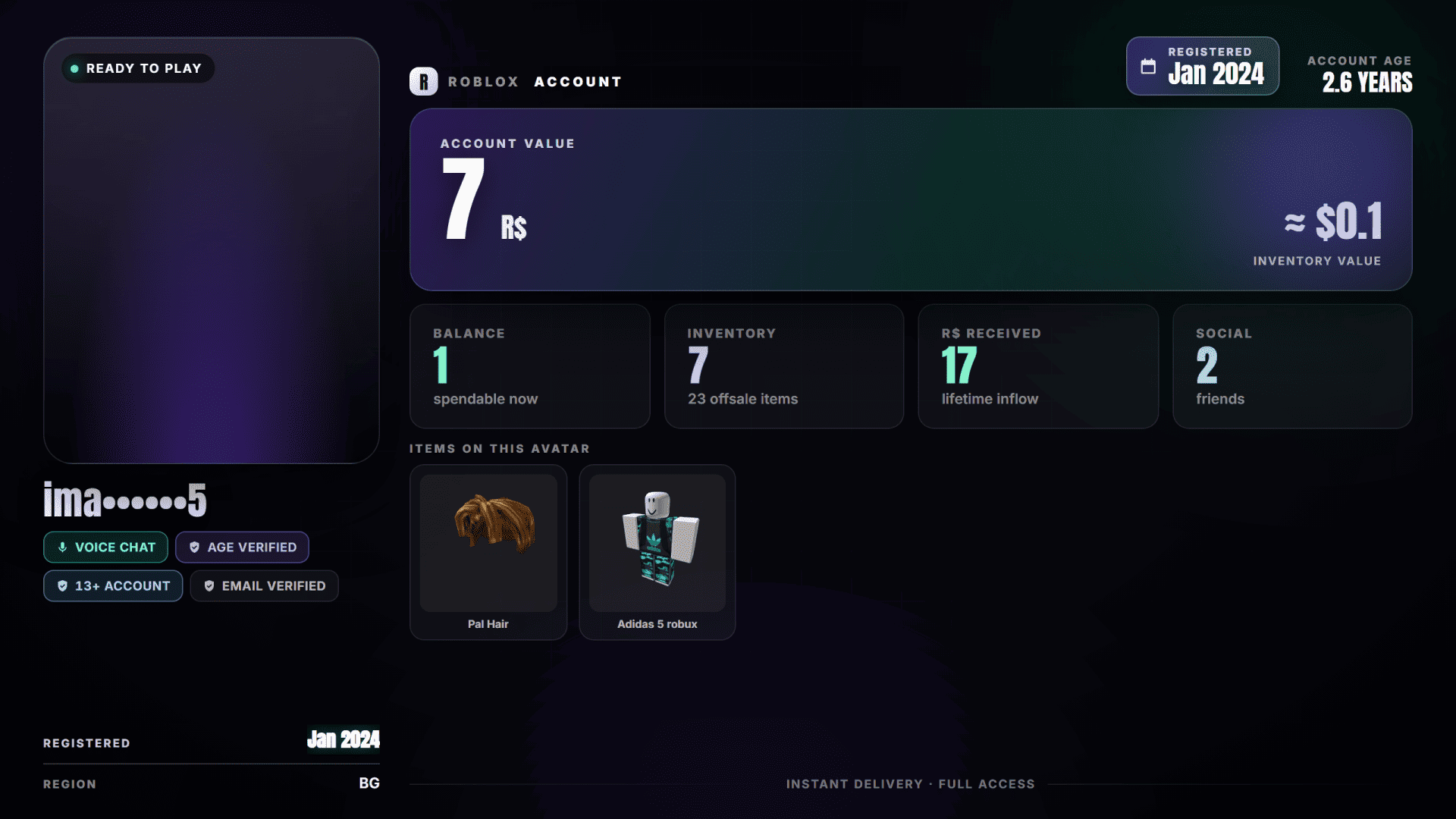Select the Email Verified badge
Image resolution: width=1456 pixels, height=819 pixels.
pyautogui.click(x=264, y=585)
